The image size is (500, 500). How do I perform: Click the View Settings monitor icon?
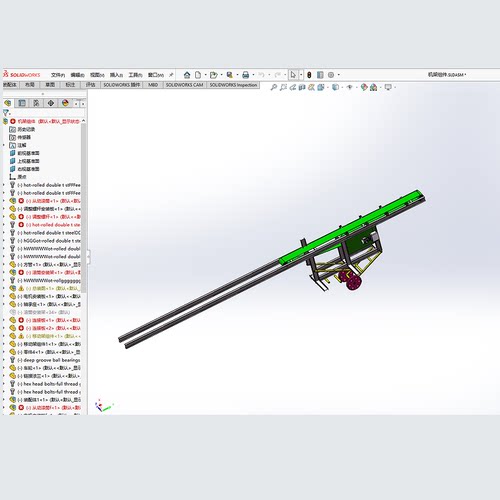388,87
